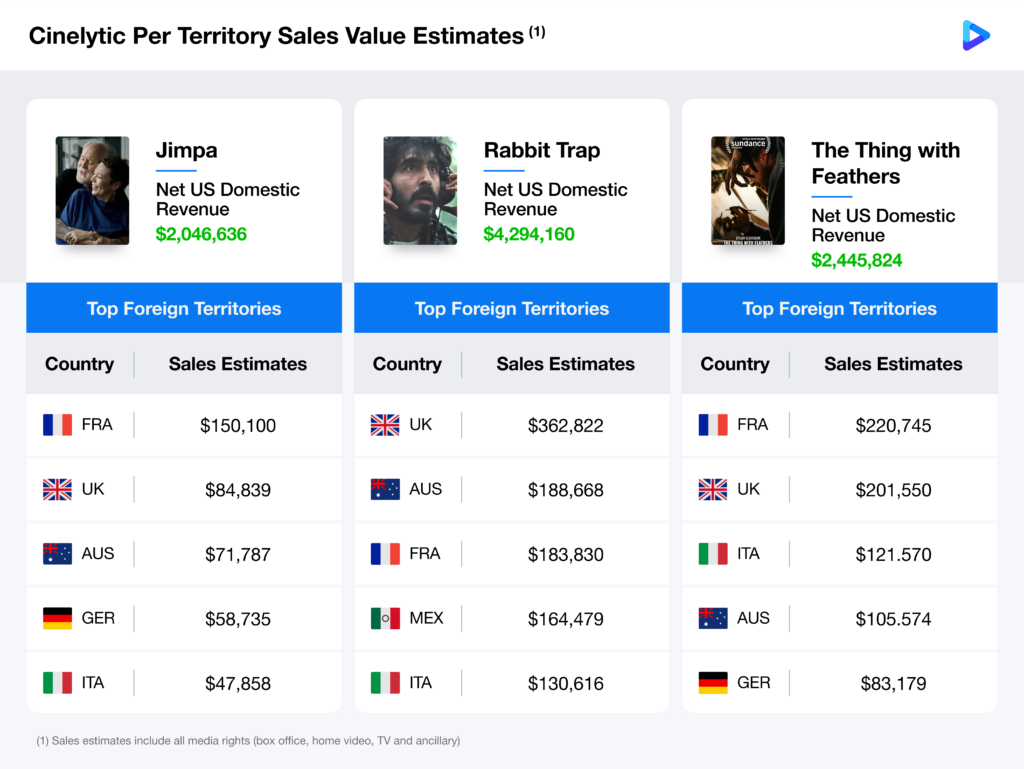
Task: Click the $362,822 UK sales estimate
Action: tap(566, 426)
